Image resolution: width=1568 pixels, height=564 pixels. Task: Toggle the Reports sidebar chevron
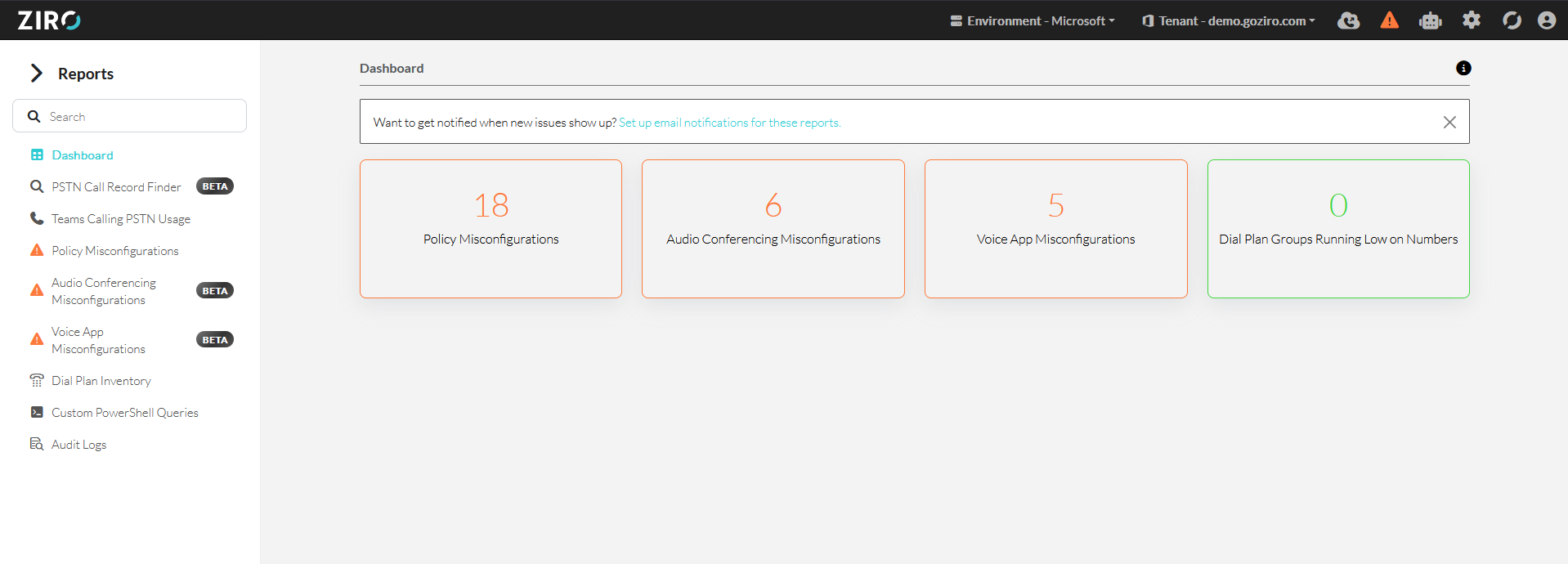(36, 74)
